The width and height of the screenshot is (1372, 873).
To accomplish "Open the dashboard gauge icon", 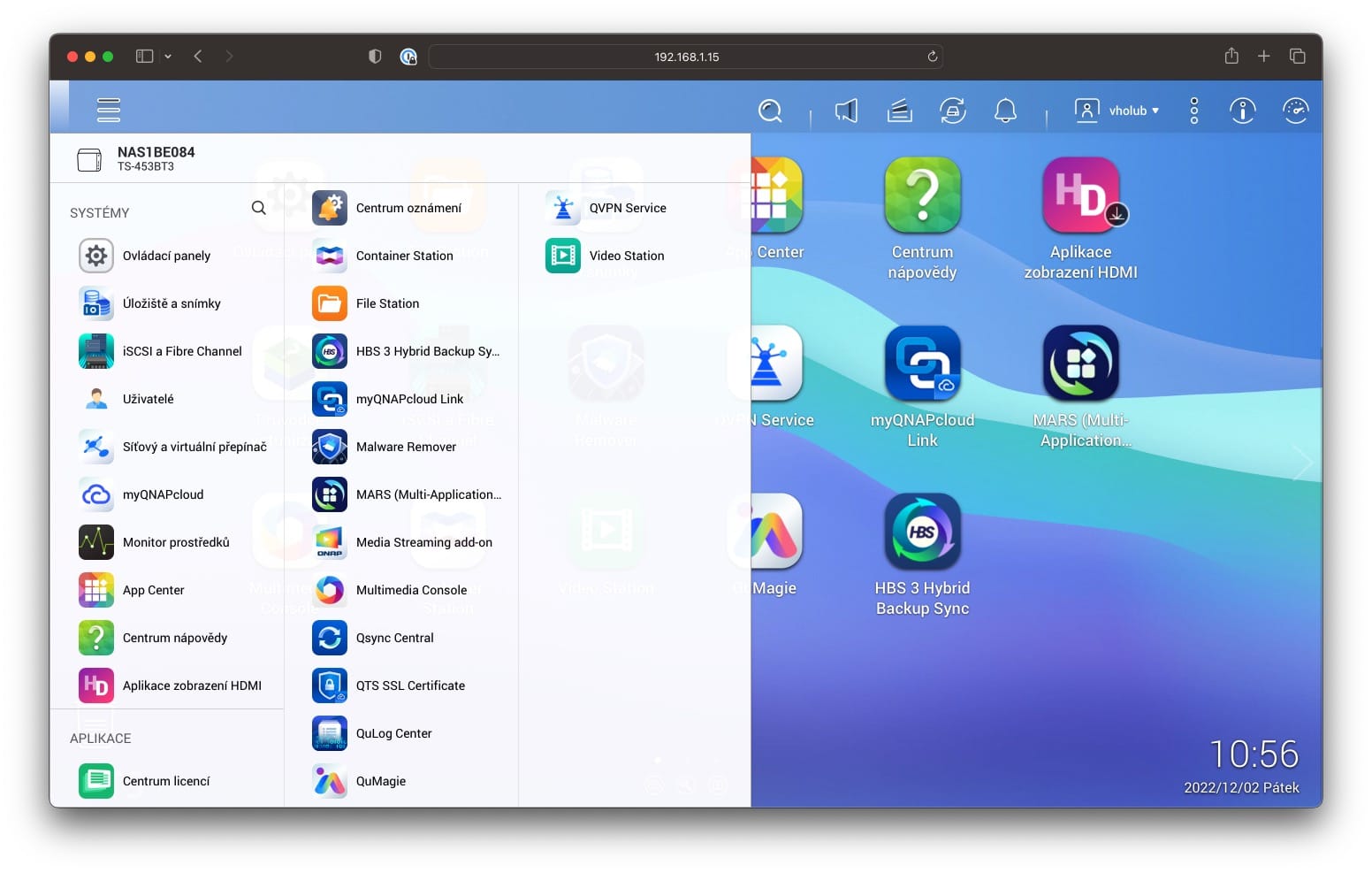I will (x=1295, y=111).
